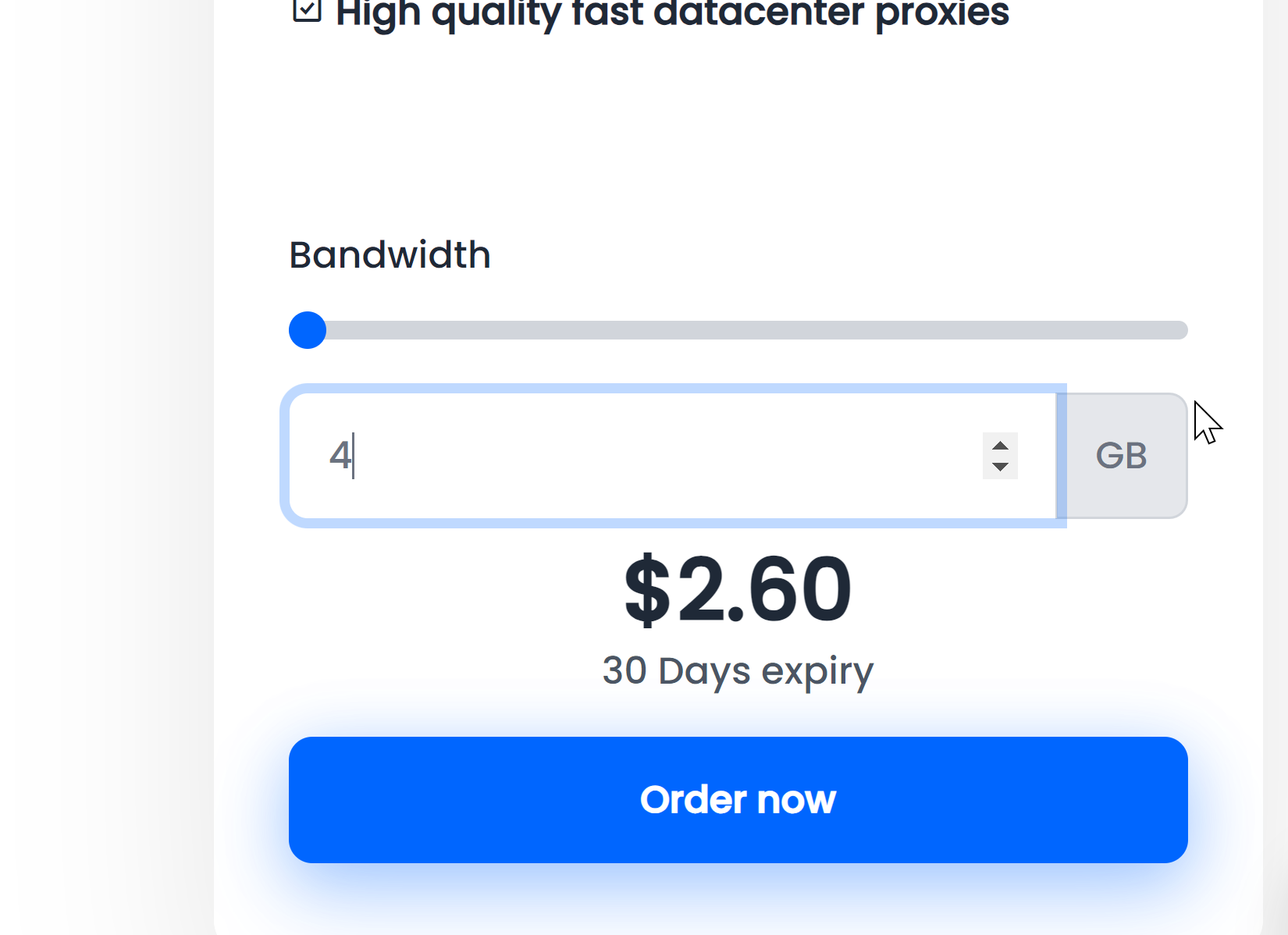The width and height of the screenshot is (1288, 935).
Task: Click the dollar sign in the price
Action: click(x=647, y=589)
